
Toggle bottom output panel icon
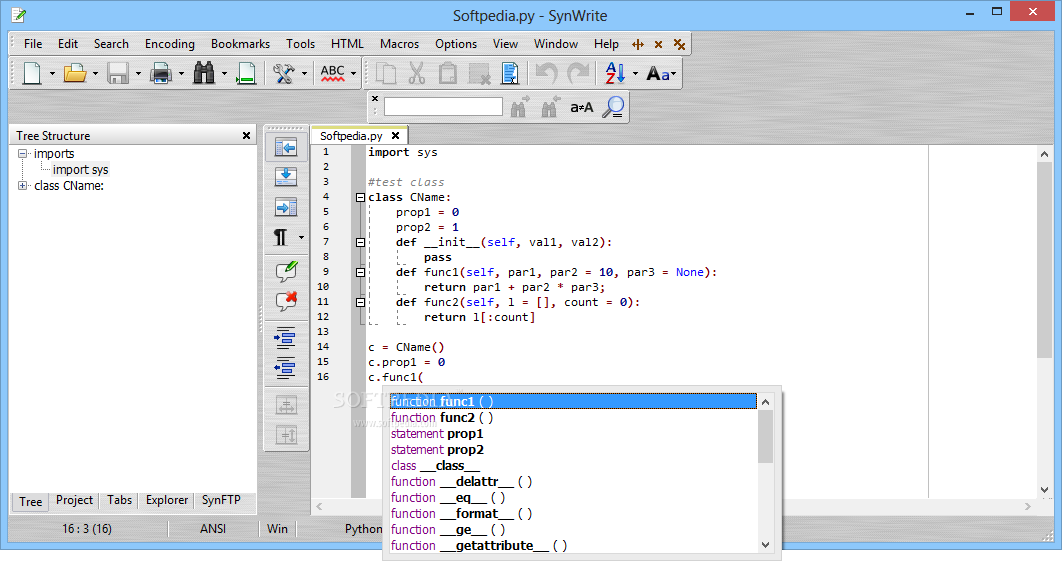click(x=286, y=177)
